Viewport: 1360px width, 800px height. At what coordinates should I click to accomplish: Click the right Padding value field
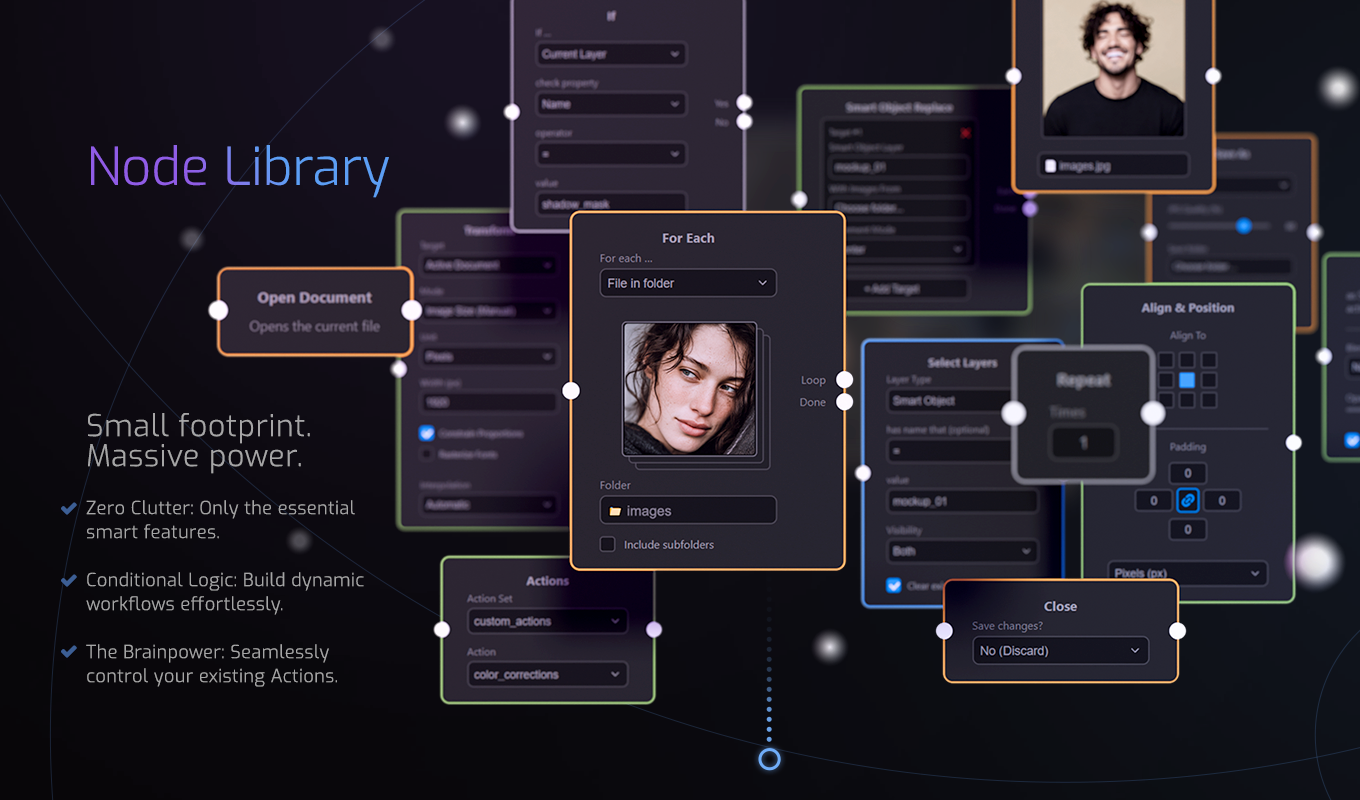pyautogui.click(x=1222, y=501)
